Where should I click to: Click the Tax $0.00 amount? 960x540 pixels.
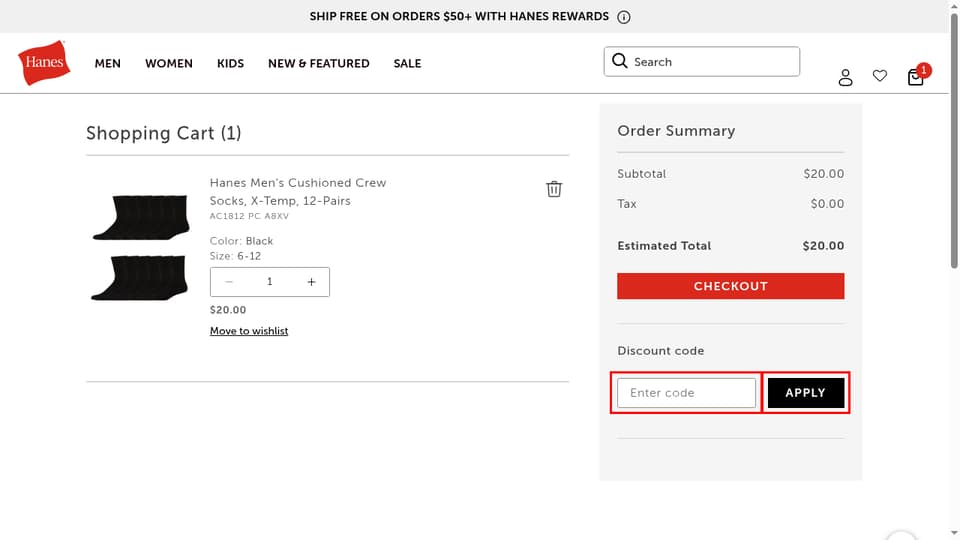pos(827,204)
